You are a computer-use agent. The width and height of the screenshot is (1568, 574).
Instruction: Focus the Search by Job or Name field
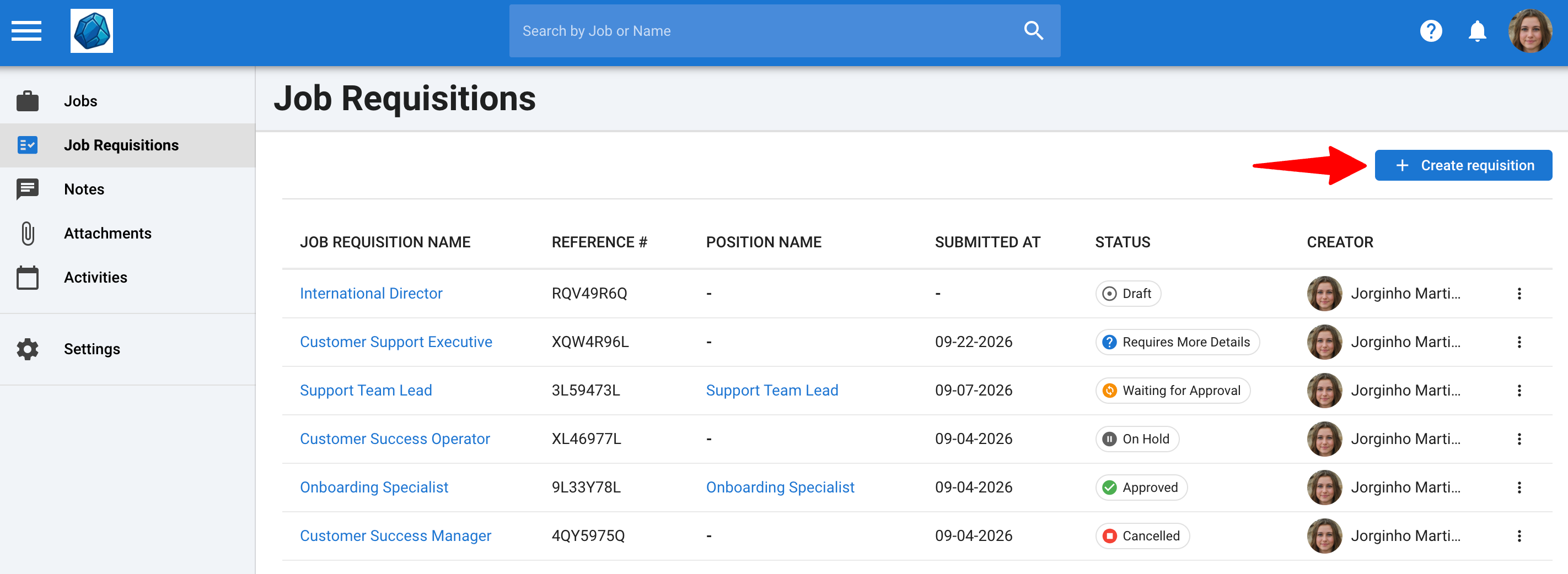[x=785, y=31]
